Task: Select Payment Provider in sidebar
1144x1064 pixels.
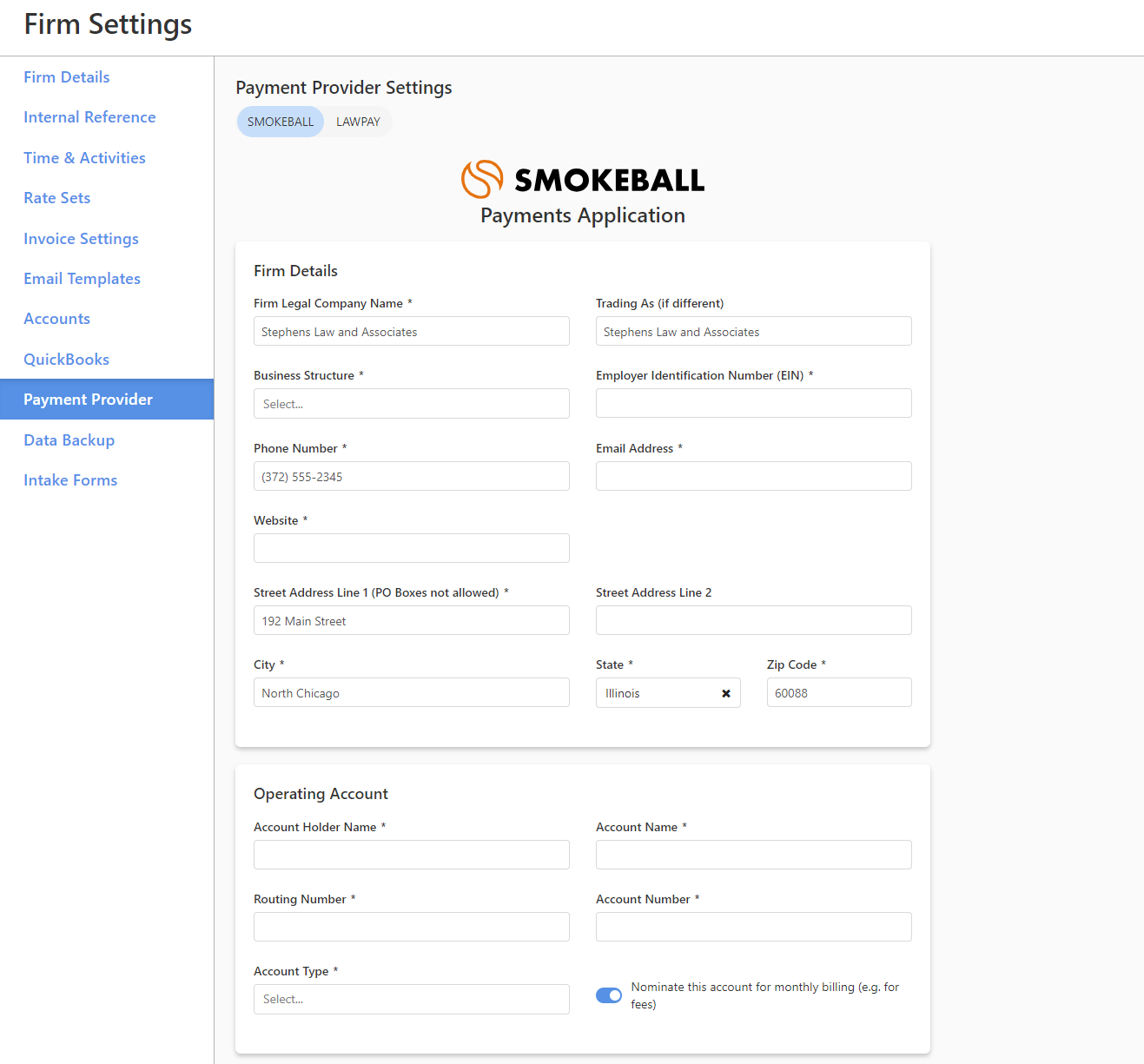Action: click(107, 400)
